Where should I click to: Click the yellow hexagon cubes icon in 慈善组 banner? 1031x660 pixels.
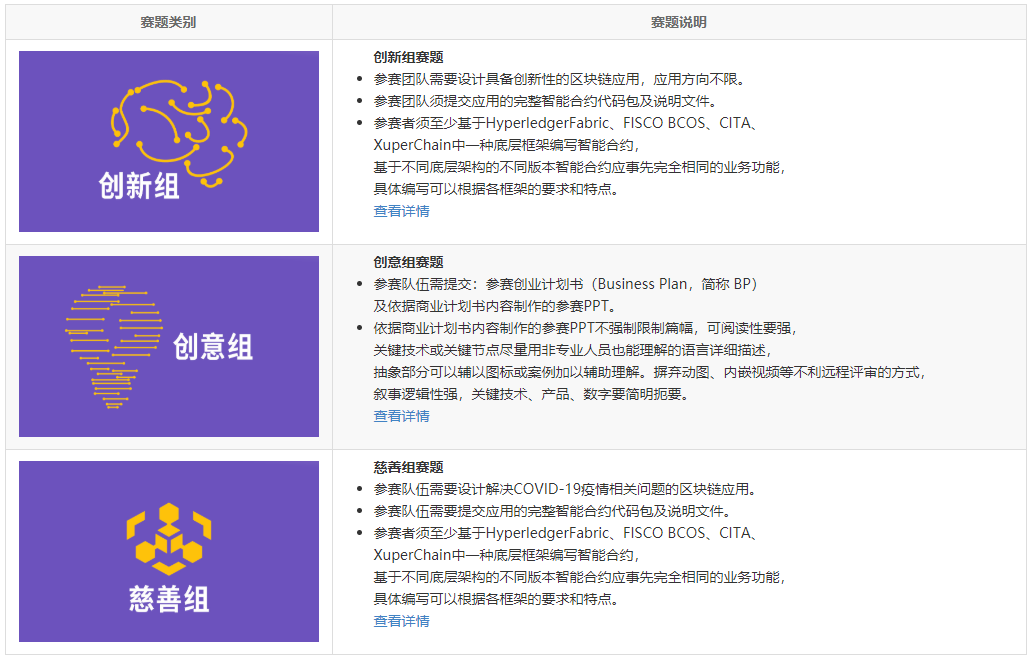click(169, 539)
